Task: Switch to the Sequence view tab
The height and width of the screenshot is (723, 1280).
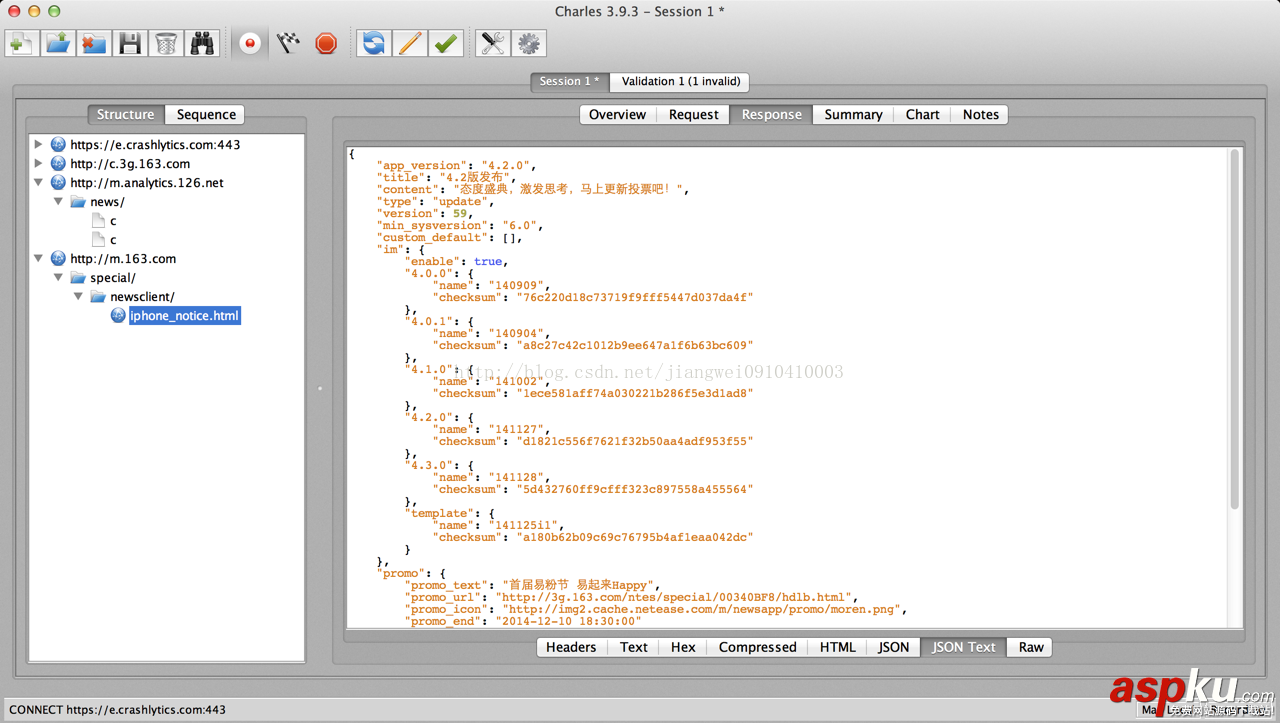Action: (206, 115)
